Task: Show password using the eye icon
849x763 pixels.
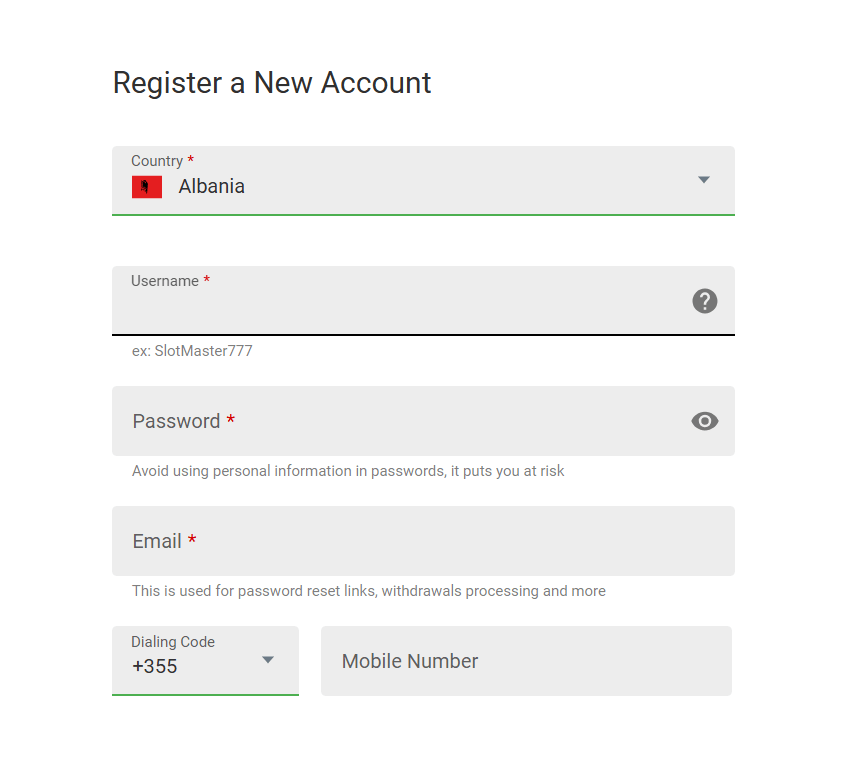Action: 705,421
